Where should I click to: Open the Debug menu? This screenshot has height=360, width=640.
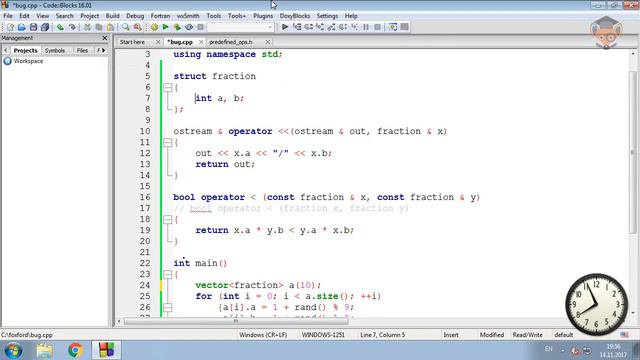click(x=135, y=16)
